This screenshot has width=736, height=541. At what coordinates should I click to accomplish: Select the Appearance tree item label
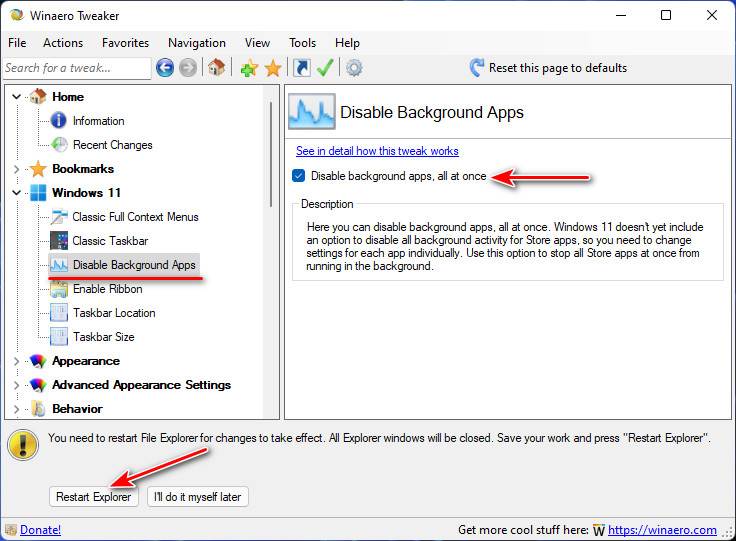[x=86, y=361]
